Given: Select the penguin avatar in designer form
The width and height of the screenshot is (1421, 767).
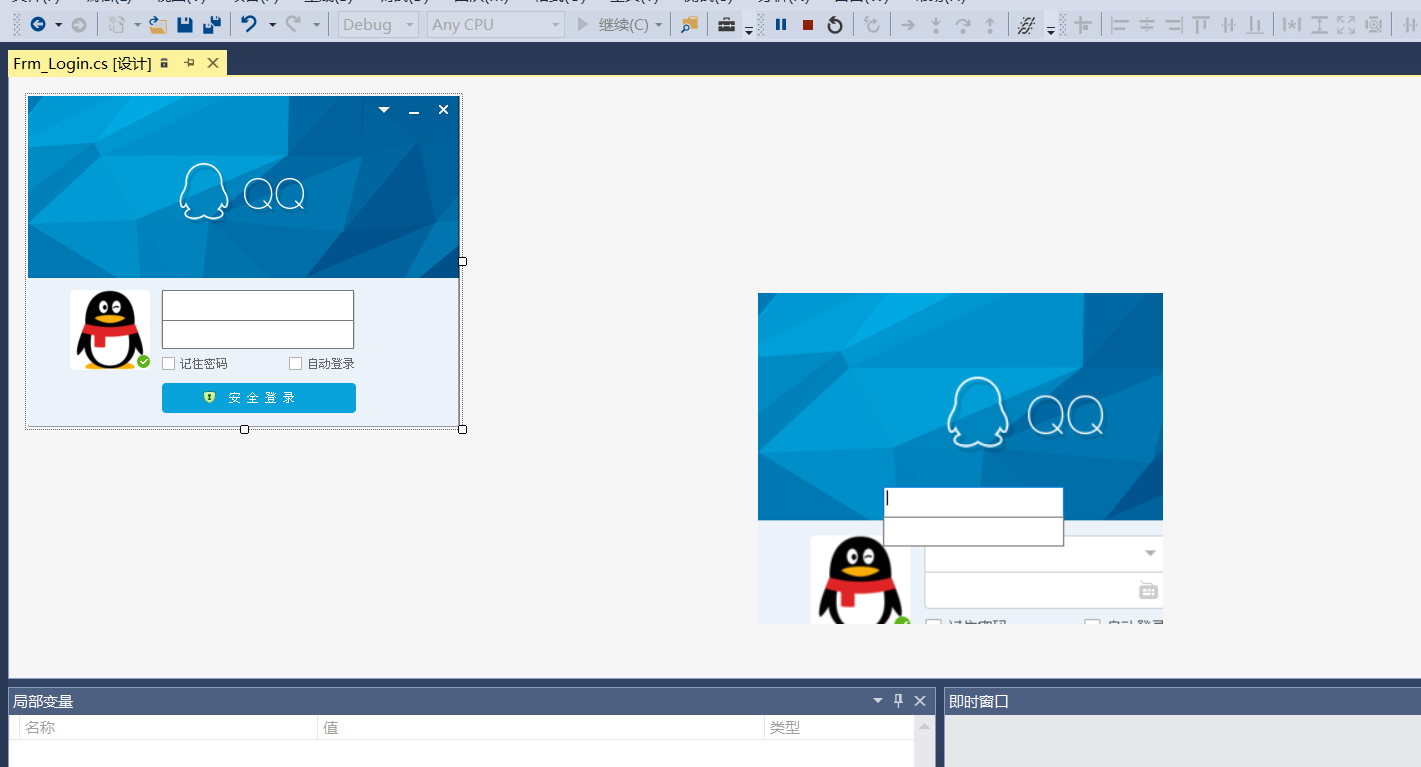Looking at the screenshot, I should tap(110, 330).
